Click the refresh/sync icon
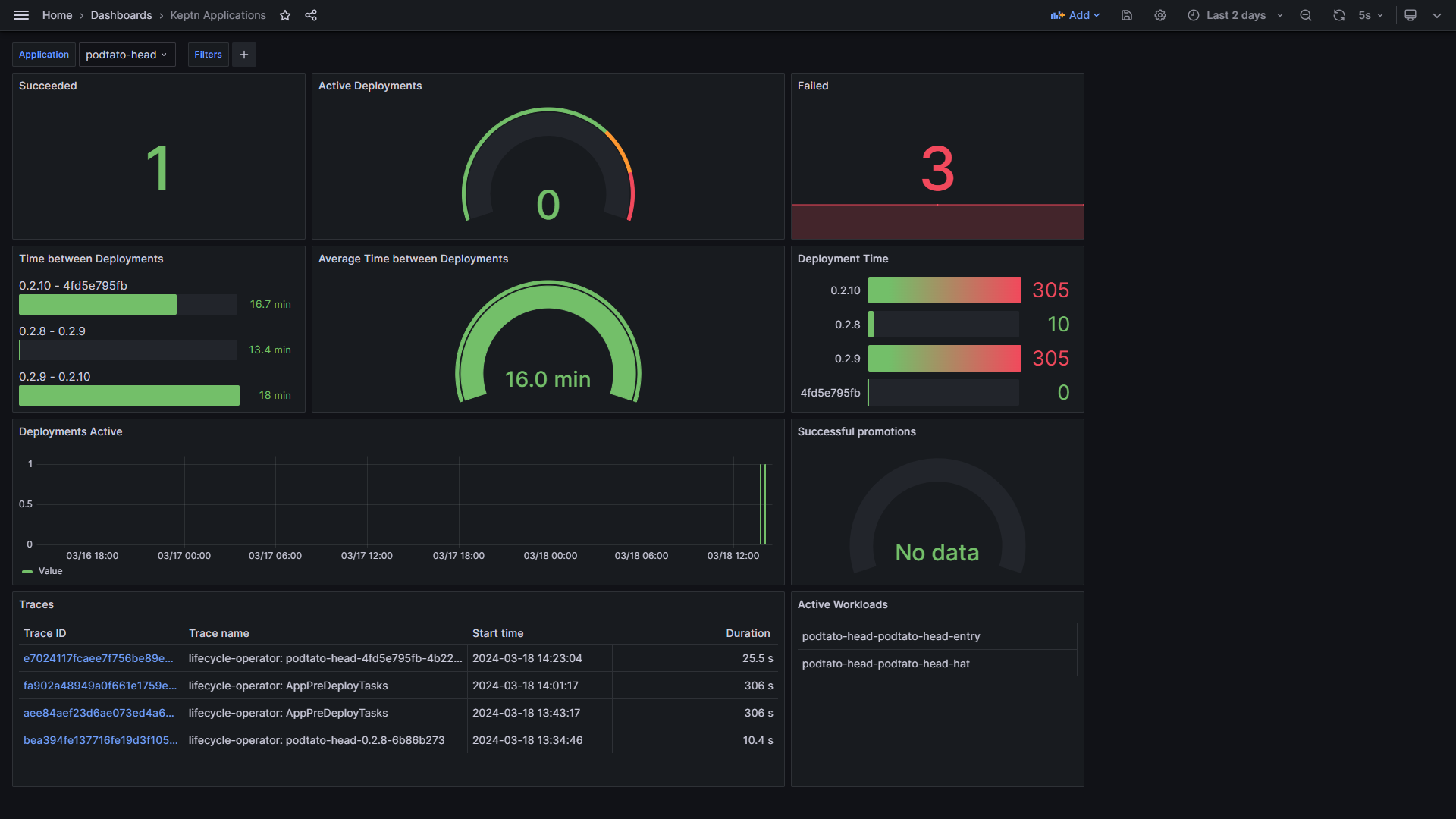1456x819 pixels. (x=1339, y=15)
